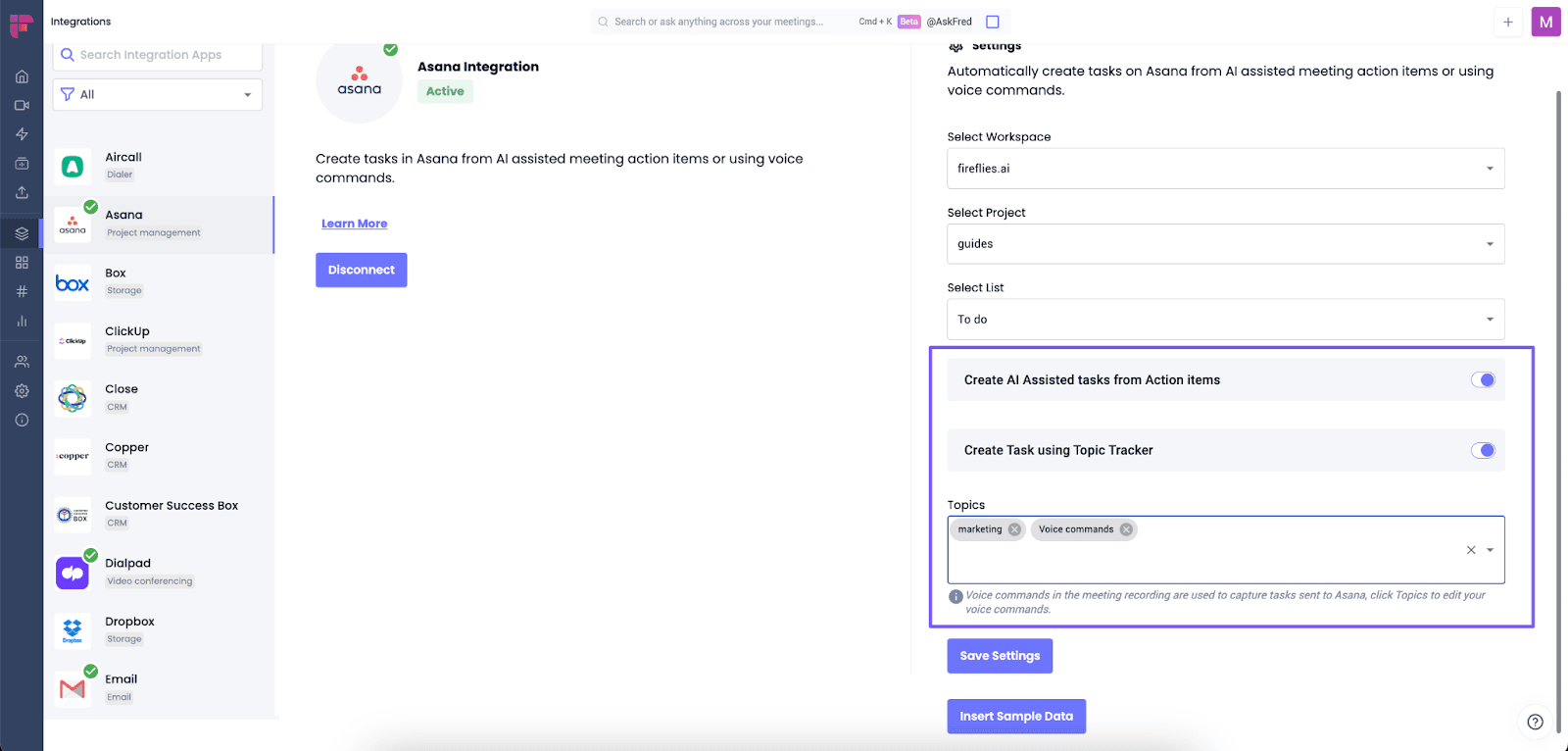
Task: Select ClickUp integration logo
Action: 73,341
